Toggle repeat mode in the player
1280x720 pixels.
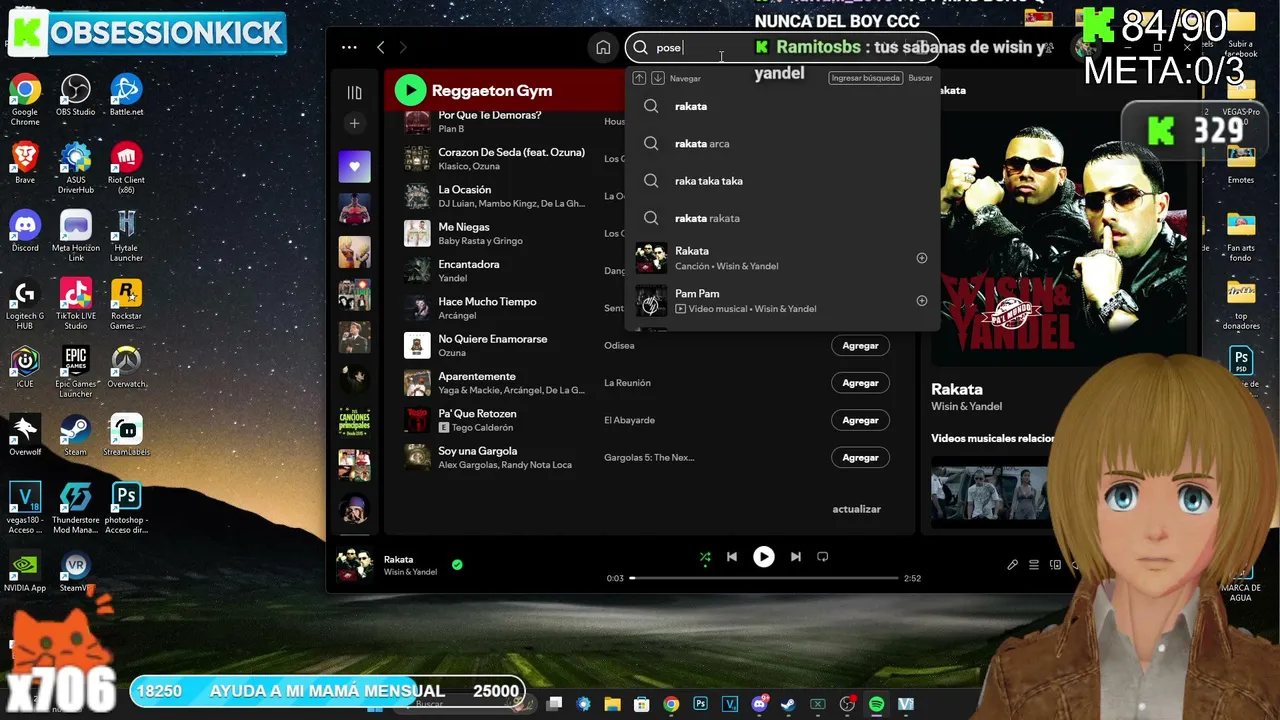tap(823, 557)
